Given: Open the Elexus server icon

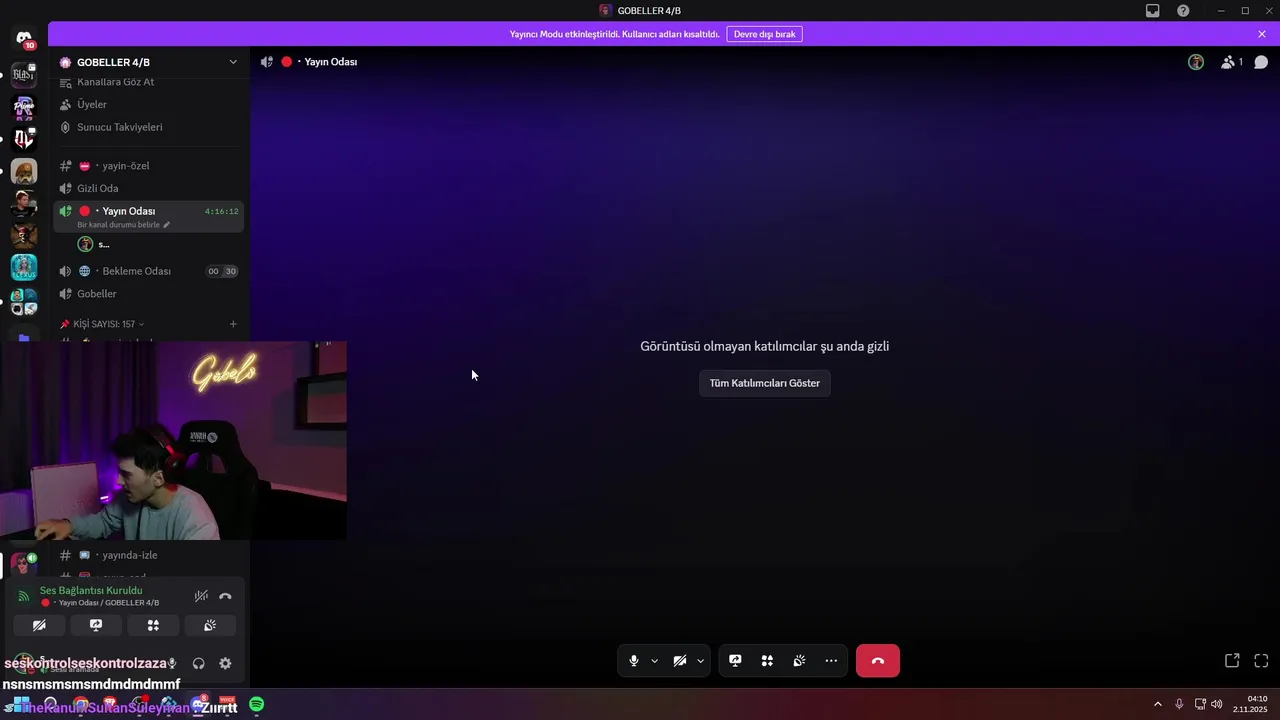Looking at the screenshot, I should 24,268.
